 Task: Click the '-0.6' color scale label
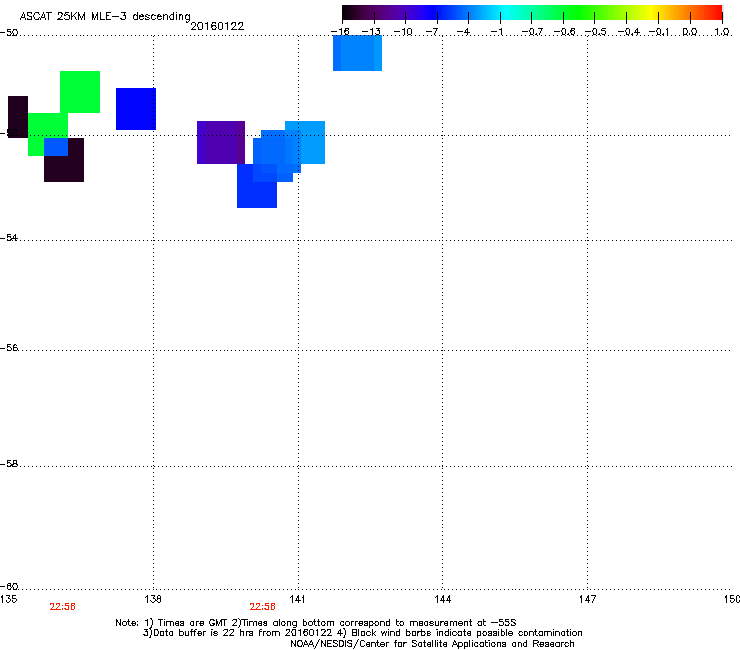coord(564,32)
